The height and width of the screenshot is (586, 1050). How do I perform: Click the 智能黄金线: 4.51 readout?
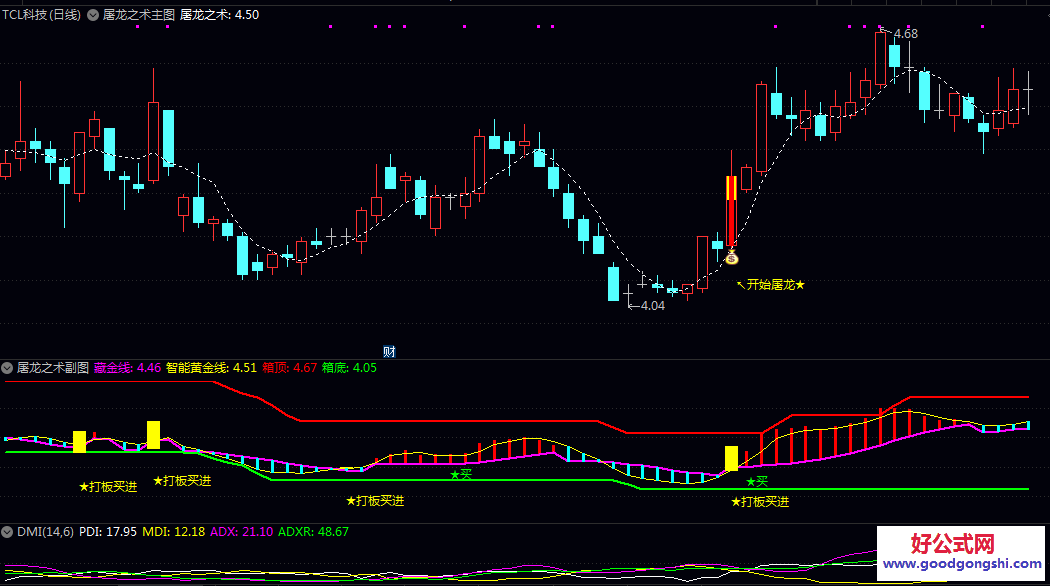(x=211, y=368)
